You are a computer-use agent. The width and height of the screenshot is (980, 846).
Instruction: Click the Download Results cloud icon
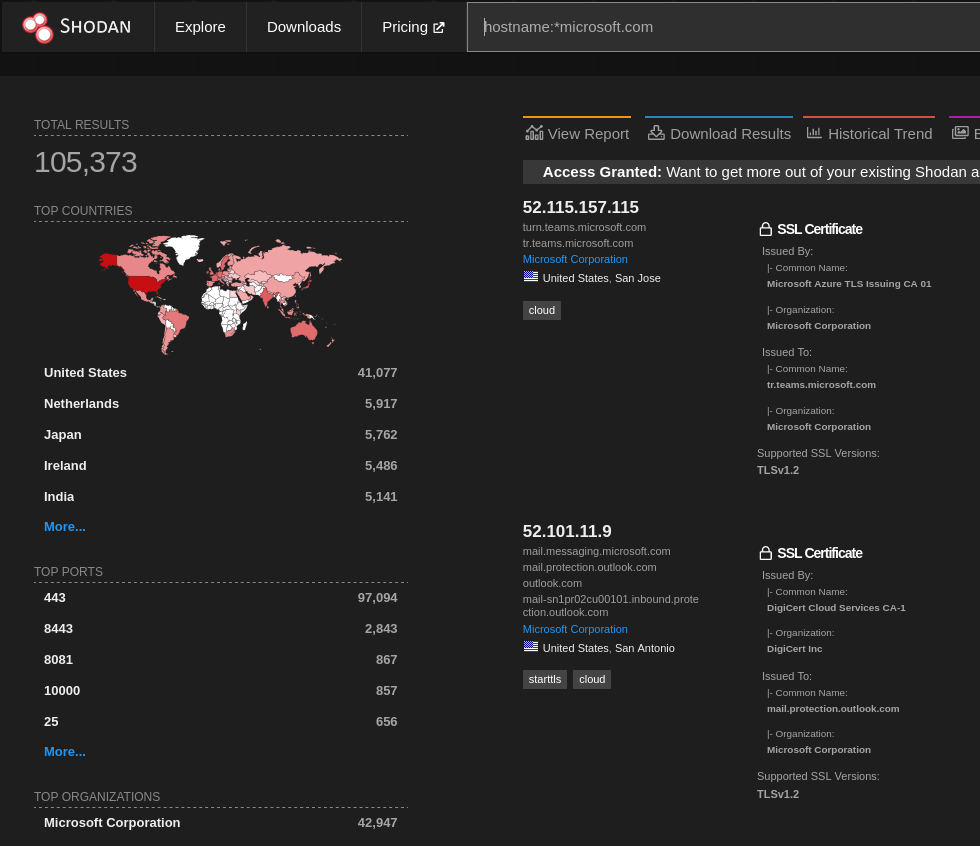[656, 131]
